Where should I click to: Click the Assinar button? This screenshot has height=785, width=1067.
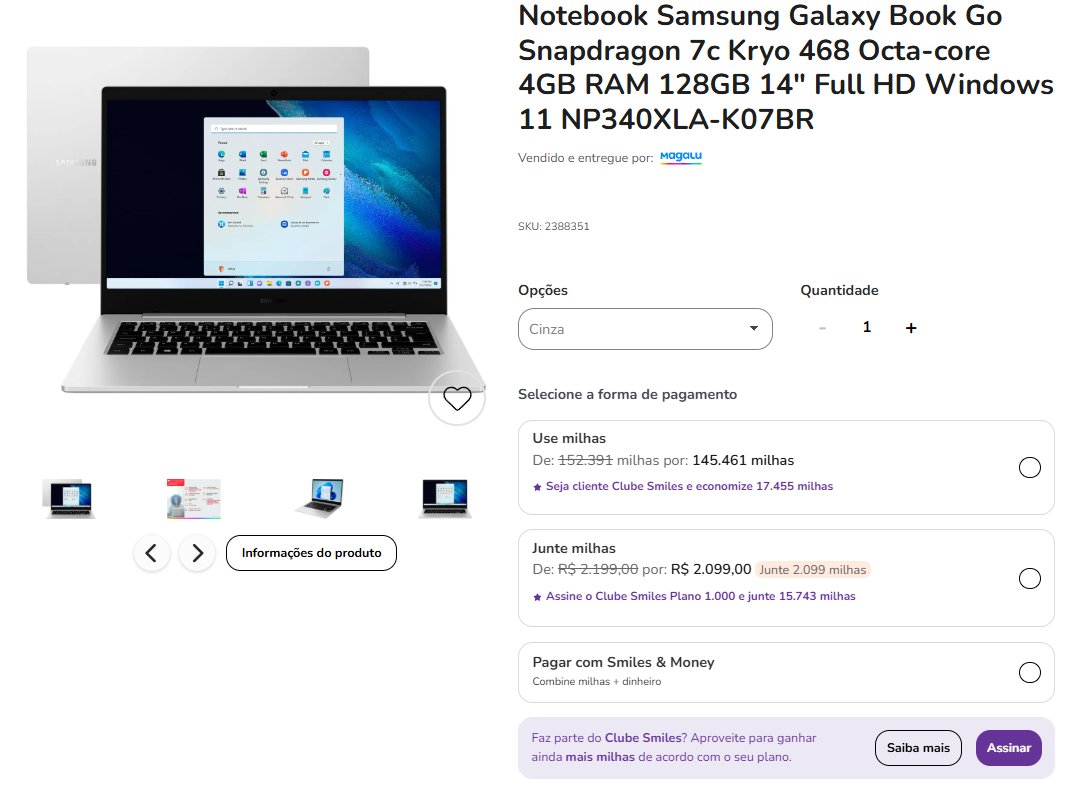[1008, 748]
